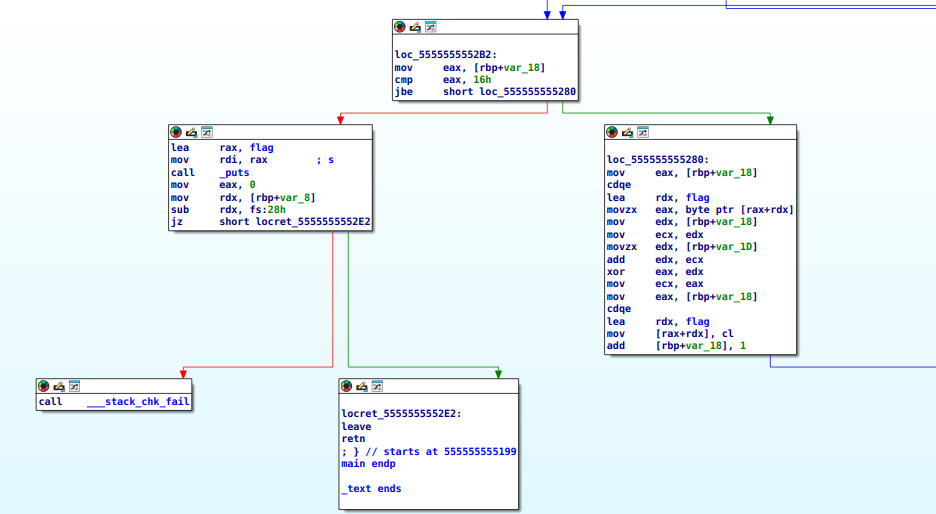The image size is (936, 514).
Task: Click color icon on locret_5555555552E2 block
Action: click(346, 386)
